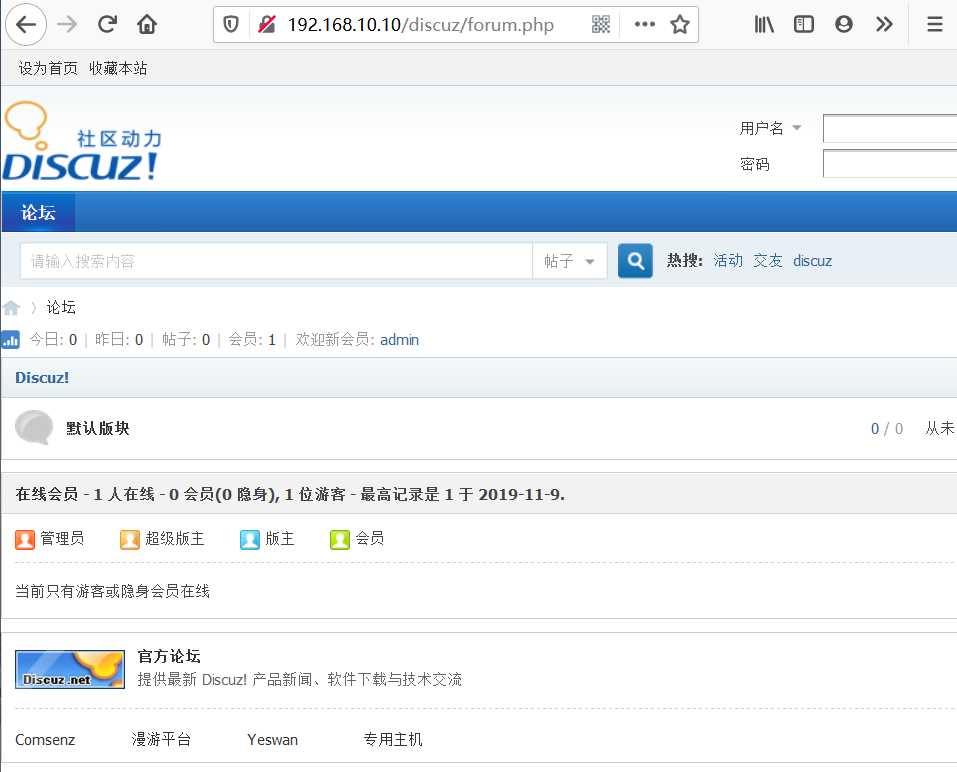Click the browser Back arrow button

point(26,24)
